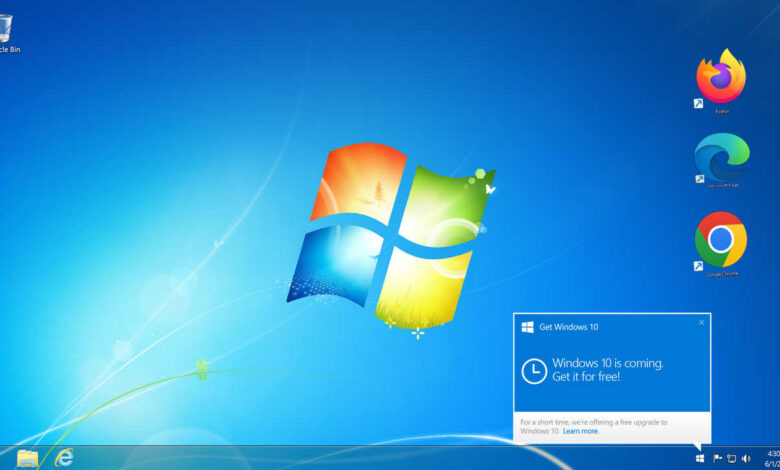Close the Get Windows 10 notification
This screenshot has height=470, width=780.
click(701, 322)
